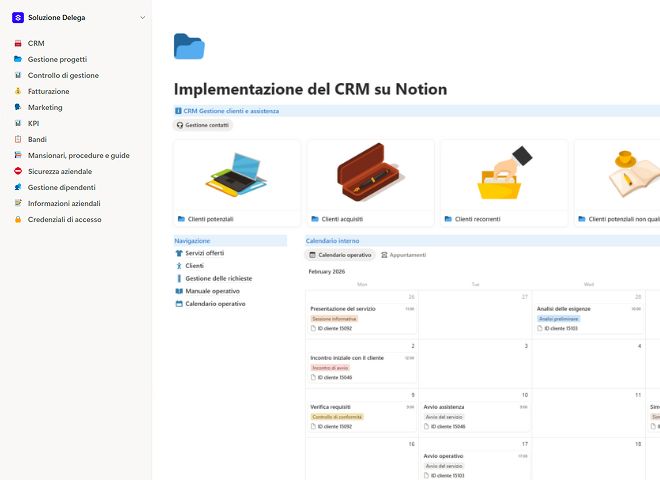660x480 pixels.
Task: Open Clienti potenziali non qualificati card
Action: [x=617, y=184]
